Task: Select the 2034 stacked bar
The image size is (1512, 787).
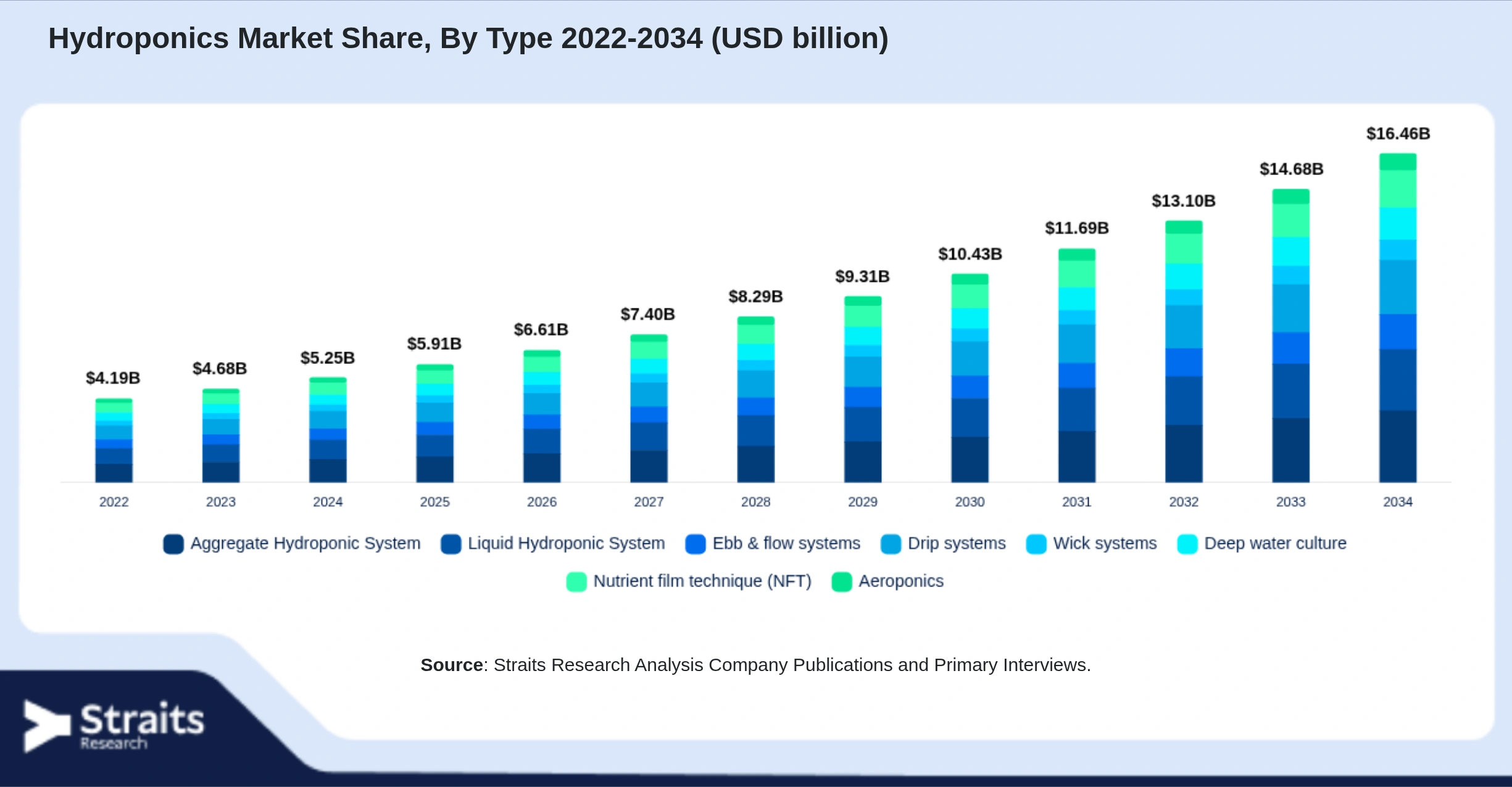Action: 1398,318
